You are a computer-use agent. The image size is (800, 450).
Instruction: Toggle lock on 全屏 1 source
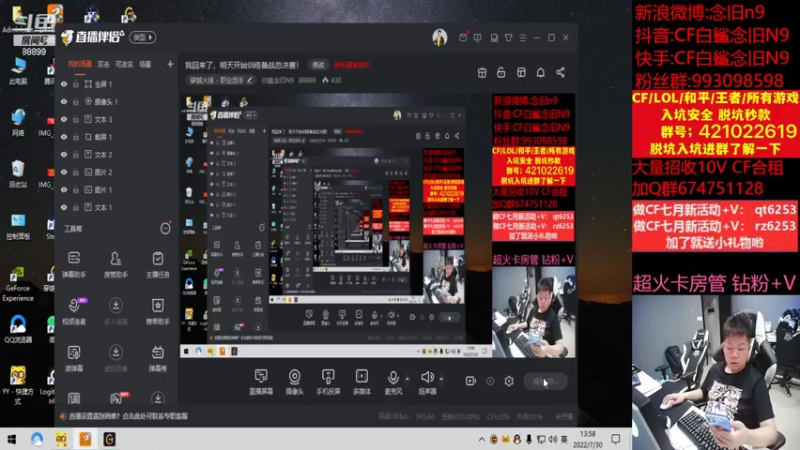[76, 84]
